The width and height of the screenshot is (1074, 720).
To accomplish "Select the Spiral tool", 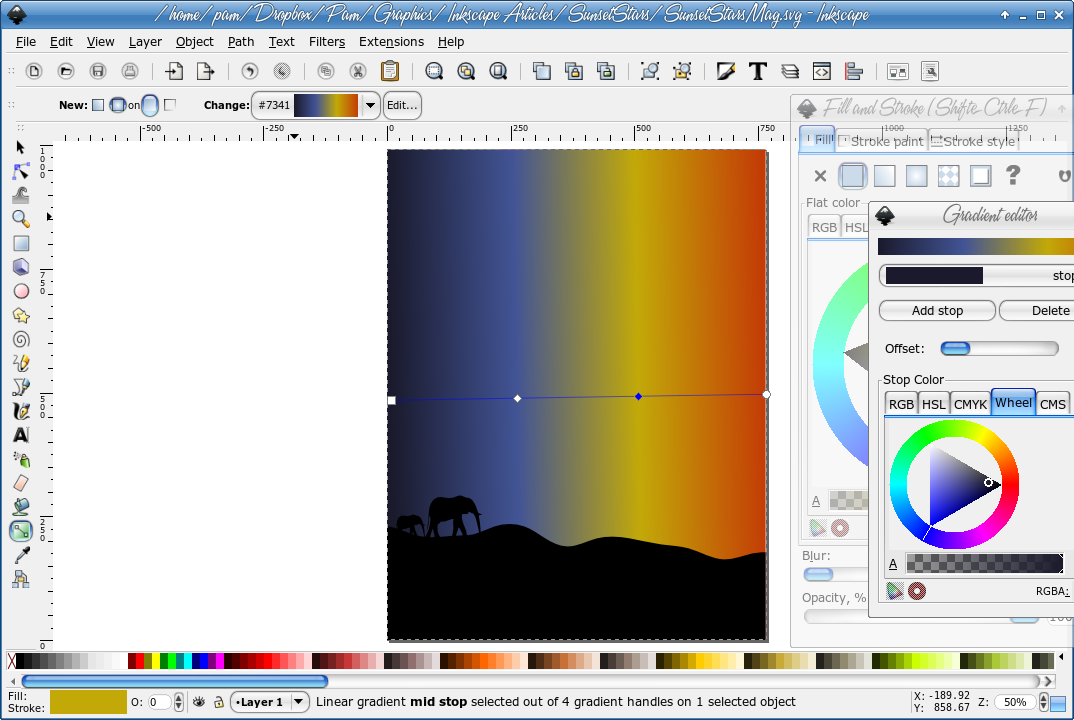I will tap(21, 339).
